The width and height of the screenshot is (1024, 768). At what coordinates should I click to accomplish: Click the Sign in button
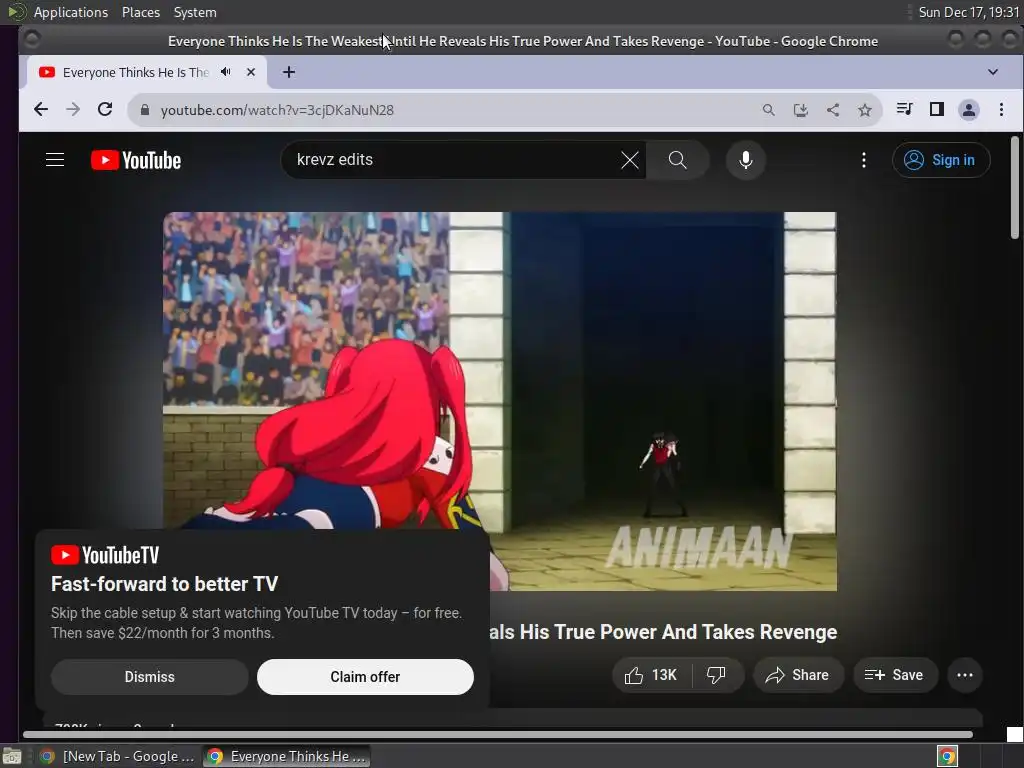(941, 160)
